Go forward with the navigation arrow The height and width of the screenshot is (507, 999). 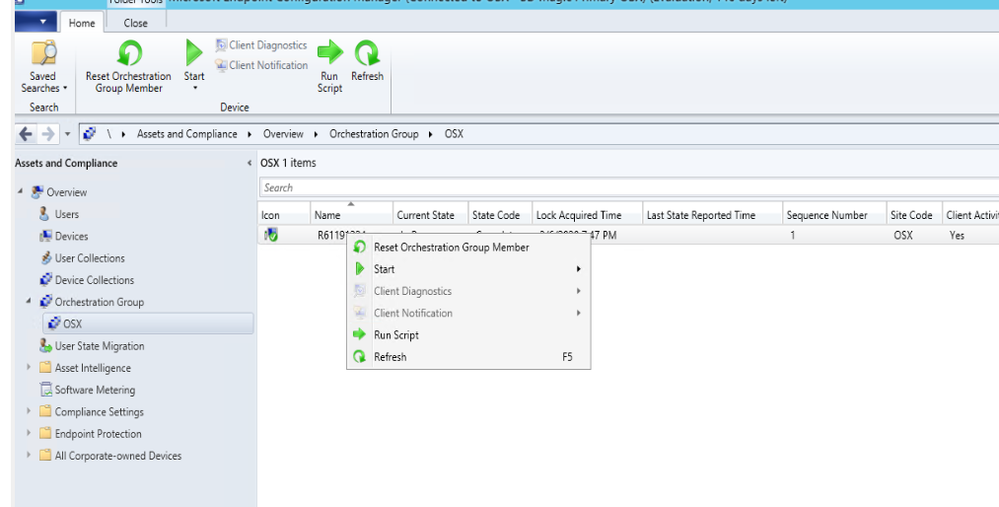pos(48,134)
